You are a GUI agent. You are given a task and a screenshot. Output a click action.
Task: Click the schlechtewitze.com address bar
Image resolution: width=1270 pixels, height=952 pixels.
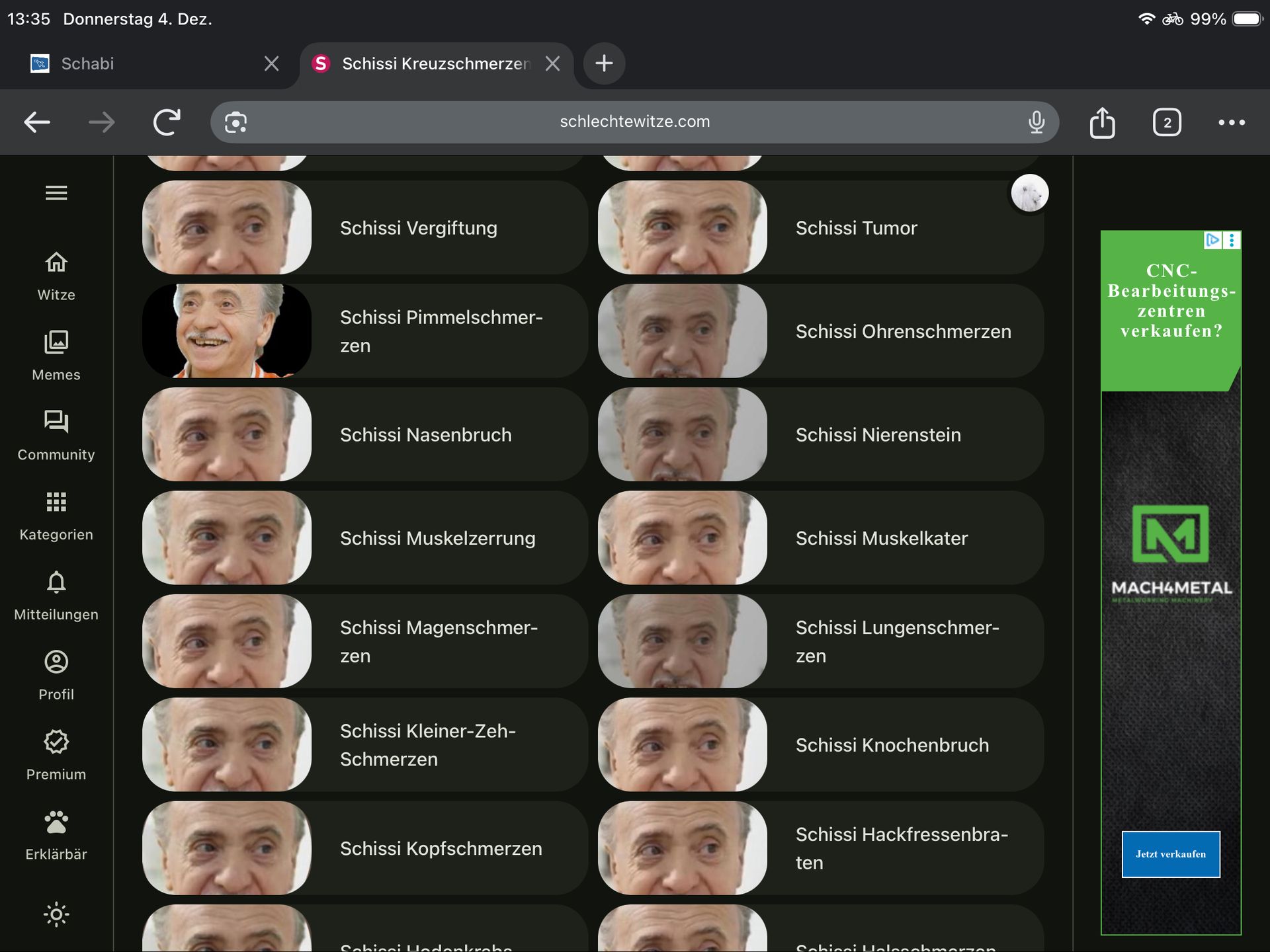634,122
